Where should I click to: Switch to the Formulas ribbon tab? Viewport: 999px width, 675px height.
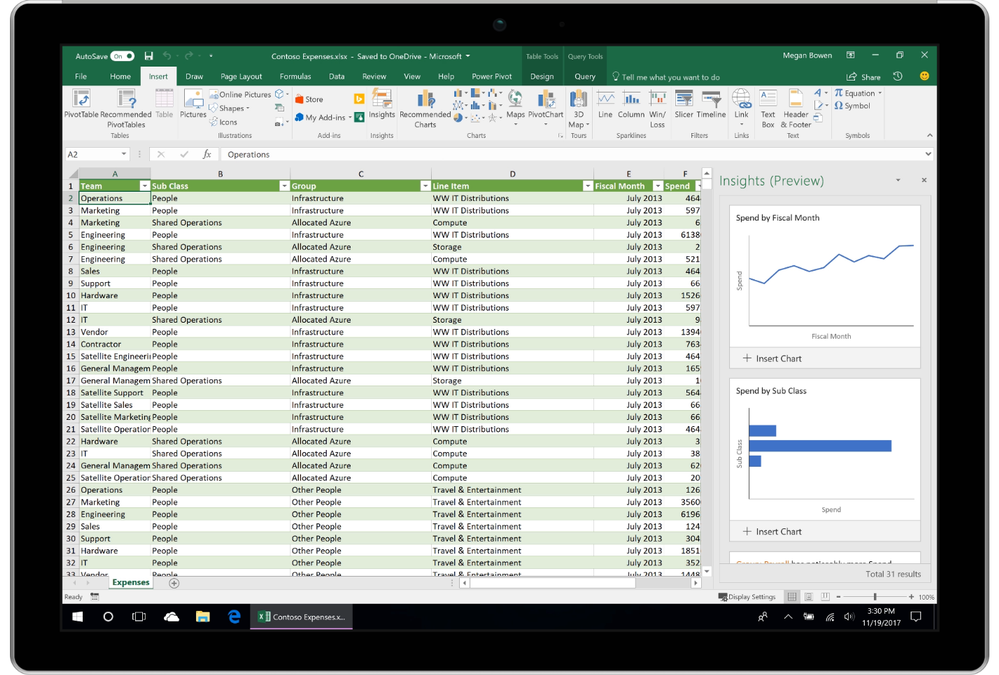[295, 76]
